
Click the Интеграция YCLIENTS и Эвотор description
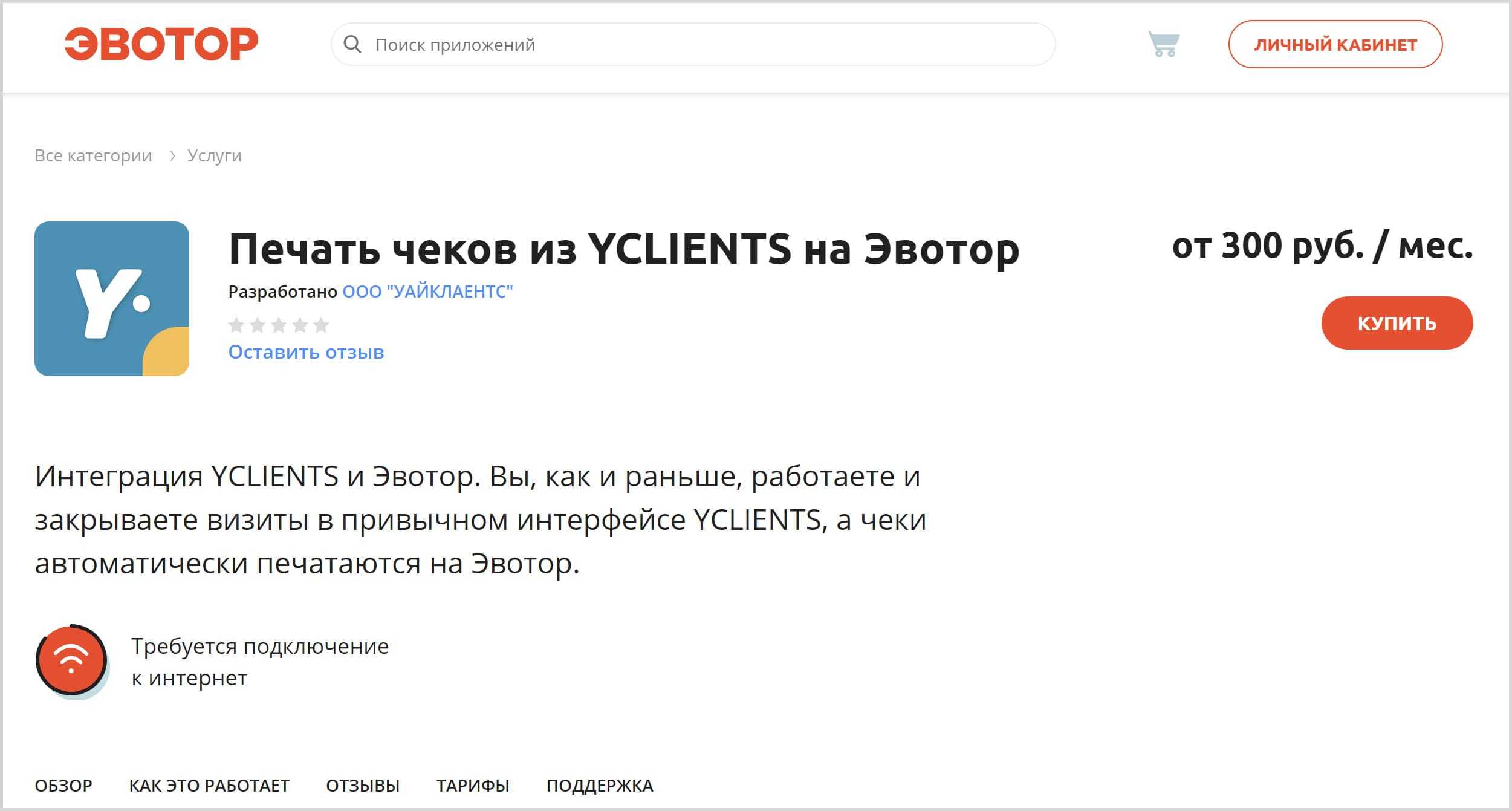[481, 519]
